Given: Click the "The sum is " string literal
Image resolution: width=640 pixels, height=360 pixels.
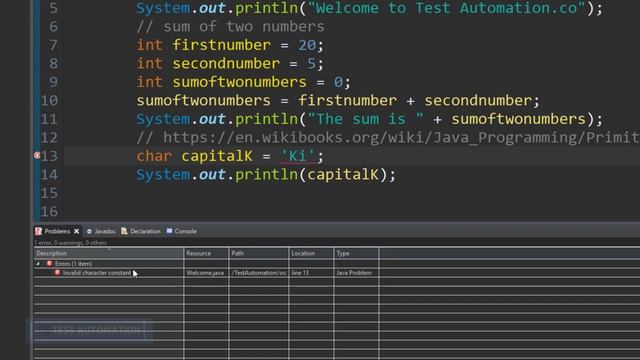Looking at the screenshot, I should point(365,119).
